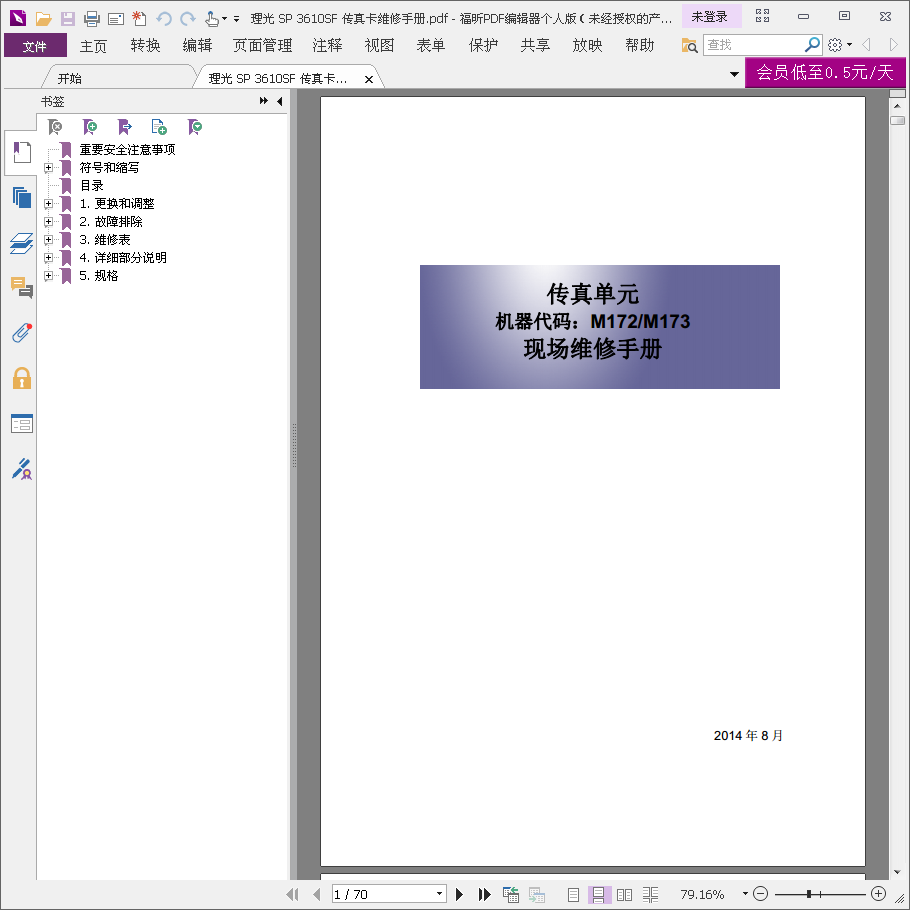Image resolution: width=910 pixels, height=910 pixels.
Task: Switch to the 视图 ribbon tab
Action: click(x=380, y=45)
